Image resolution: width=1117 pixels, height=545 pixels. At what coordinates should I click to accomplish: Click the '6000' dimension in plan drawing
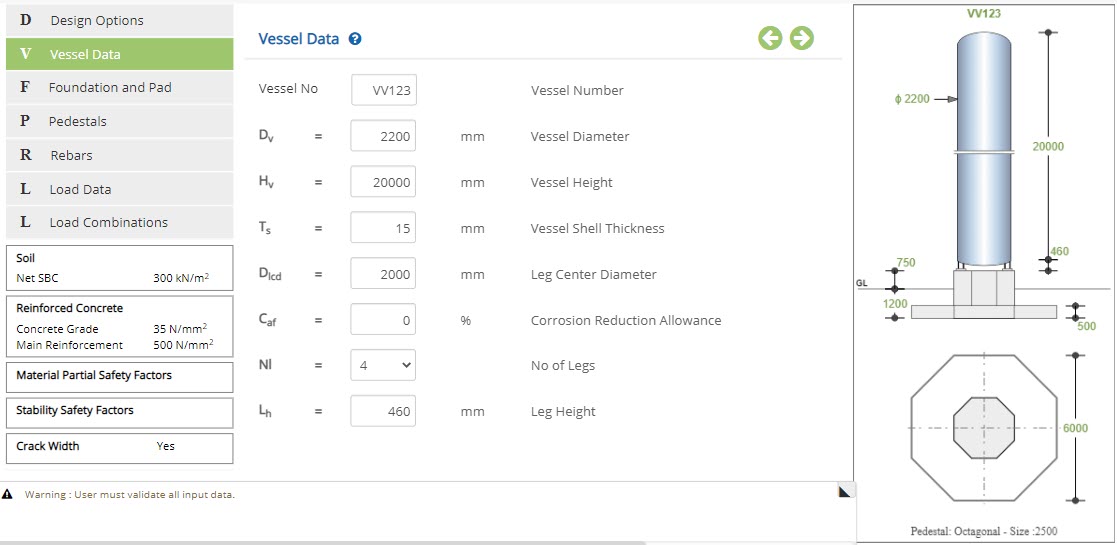click(x=1075, y=428)
